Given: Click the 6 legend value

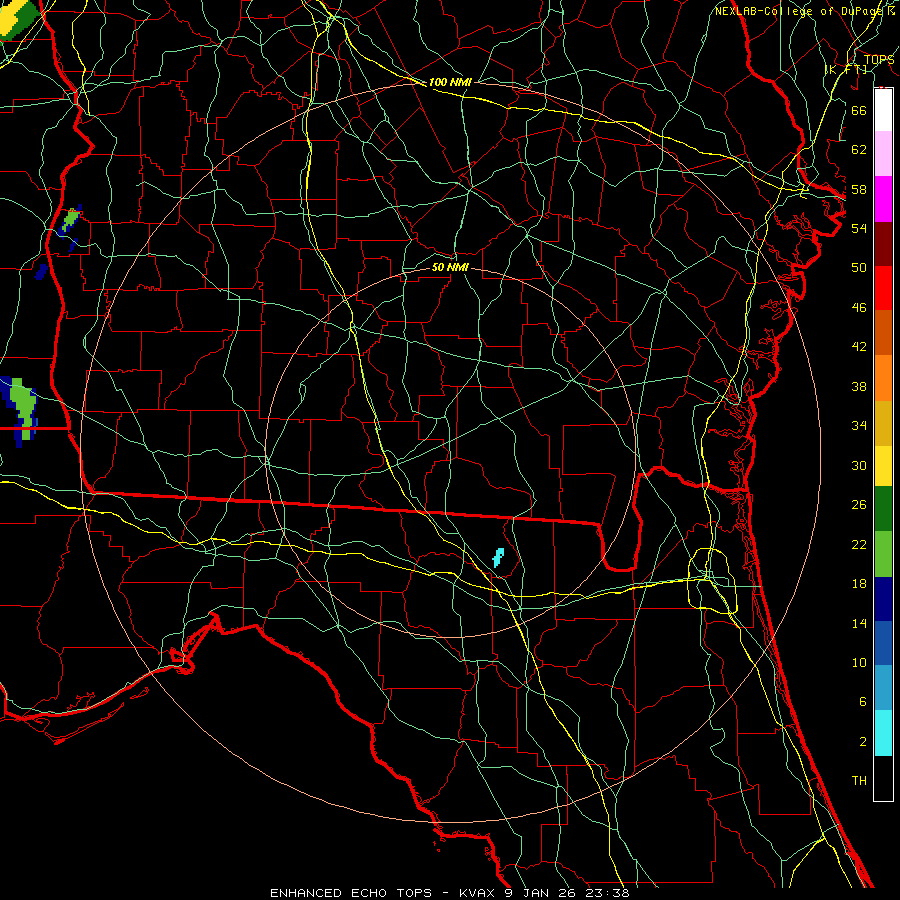Looking at the screenshot, I should tap(862, 701).
